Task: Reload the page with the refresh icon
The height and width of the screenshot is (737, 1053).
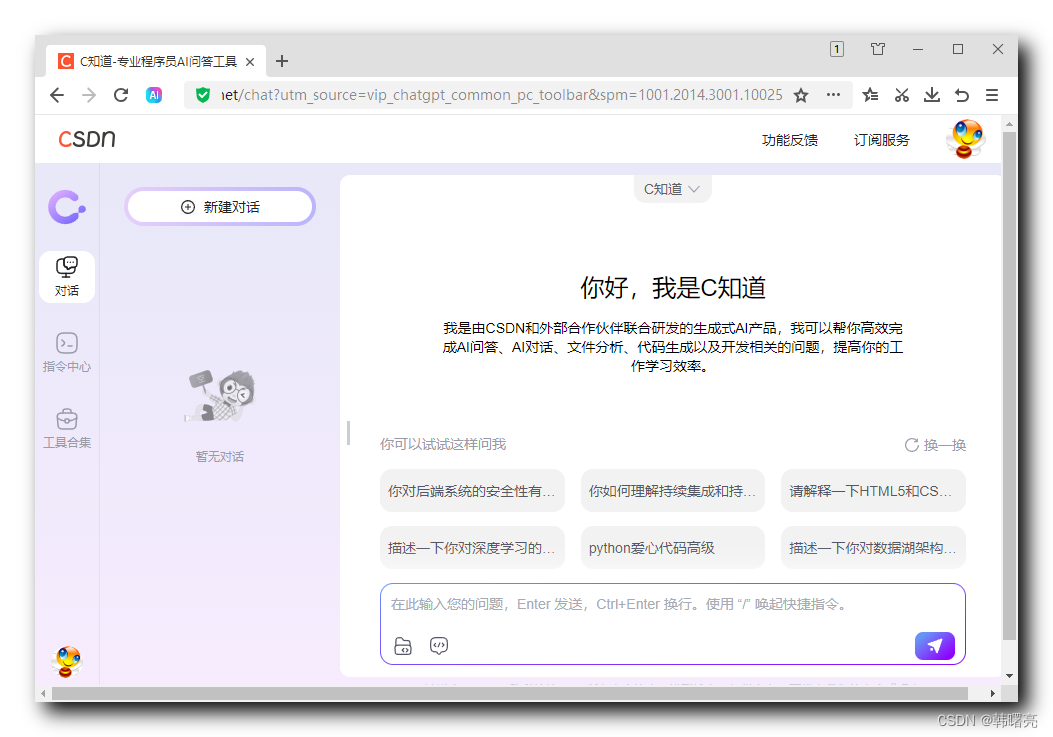Action: pyautogui.click(x=121, y=95)
